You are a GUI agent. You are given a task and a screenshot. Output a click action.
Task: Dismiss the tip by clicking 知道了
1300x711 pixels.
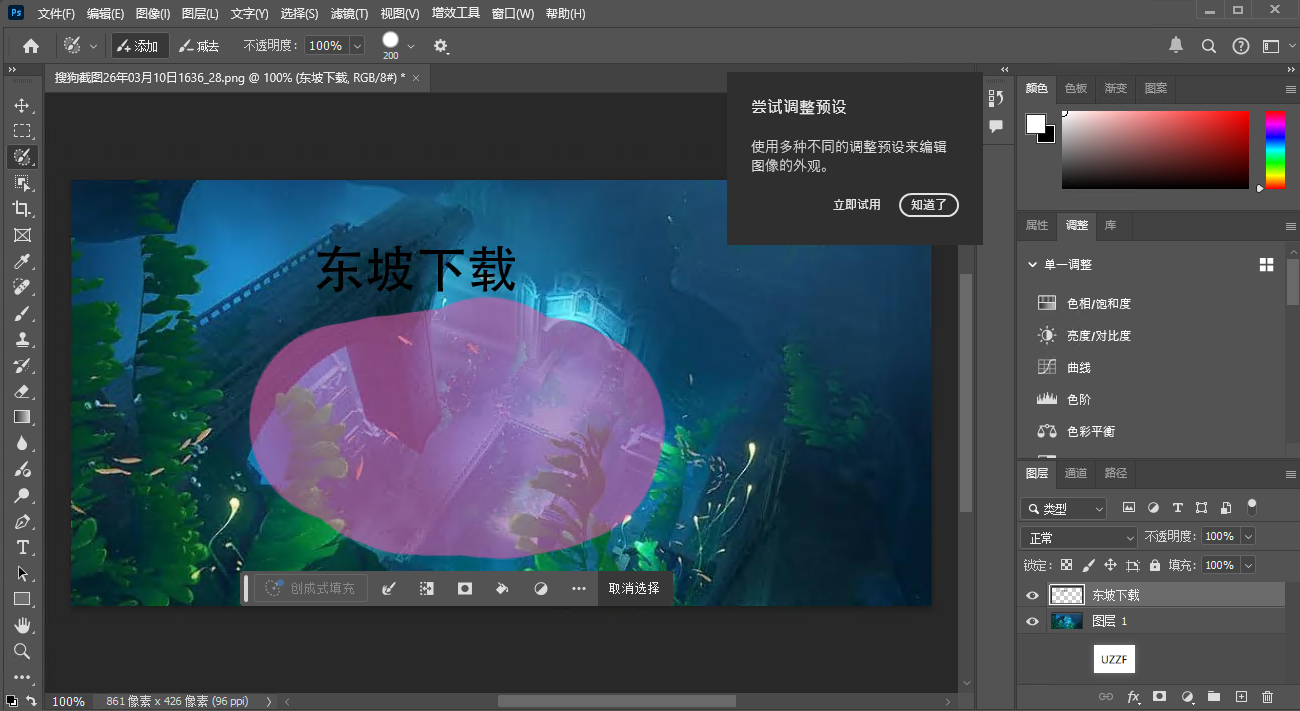[928, 204]
